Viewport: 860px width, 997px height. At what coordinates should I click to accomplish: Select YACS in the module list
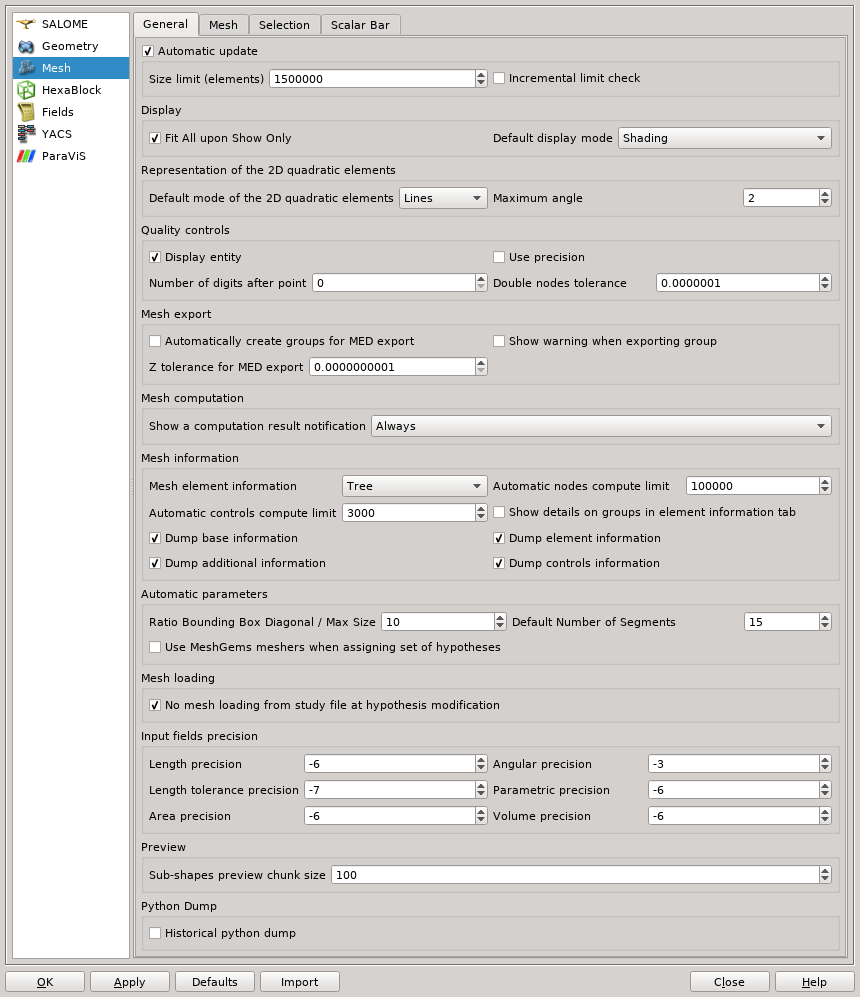coord(71,134)
